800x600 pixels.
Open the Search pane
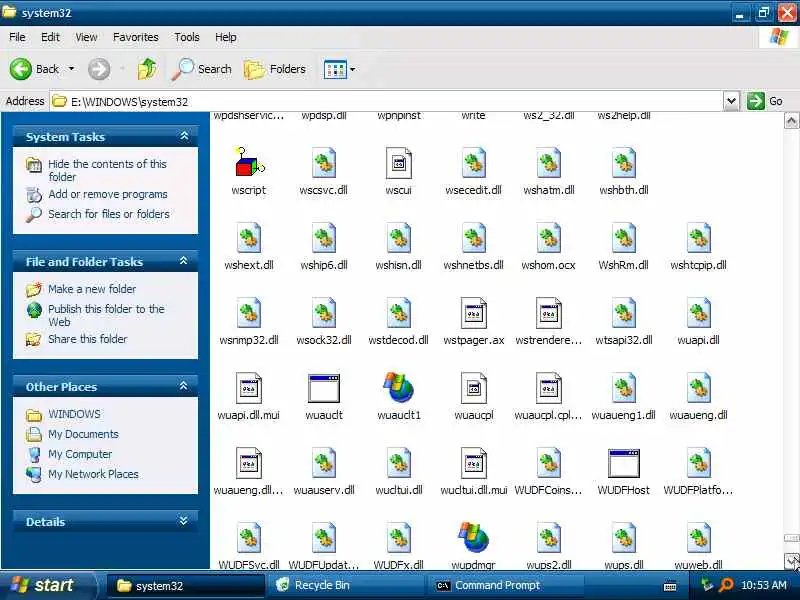point(202,69)
